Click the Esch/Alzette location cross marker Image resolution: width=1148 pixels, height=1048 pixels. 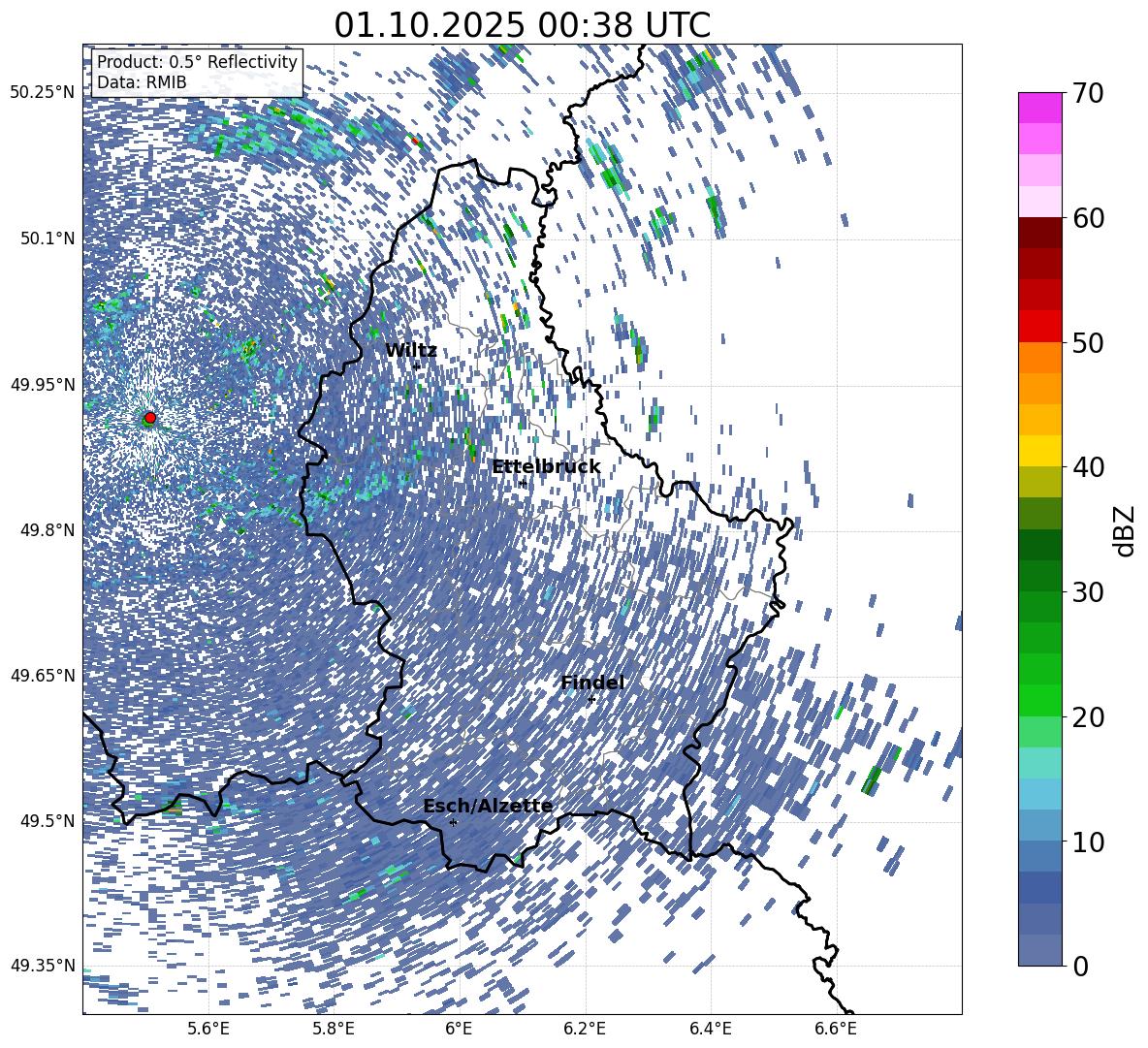pos(453,822)
